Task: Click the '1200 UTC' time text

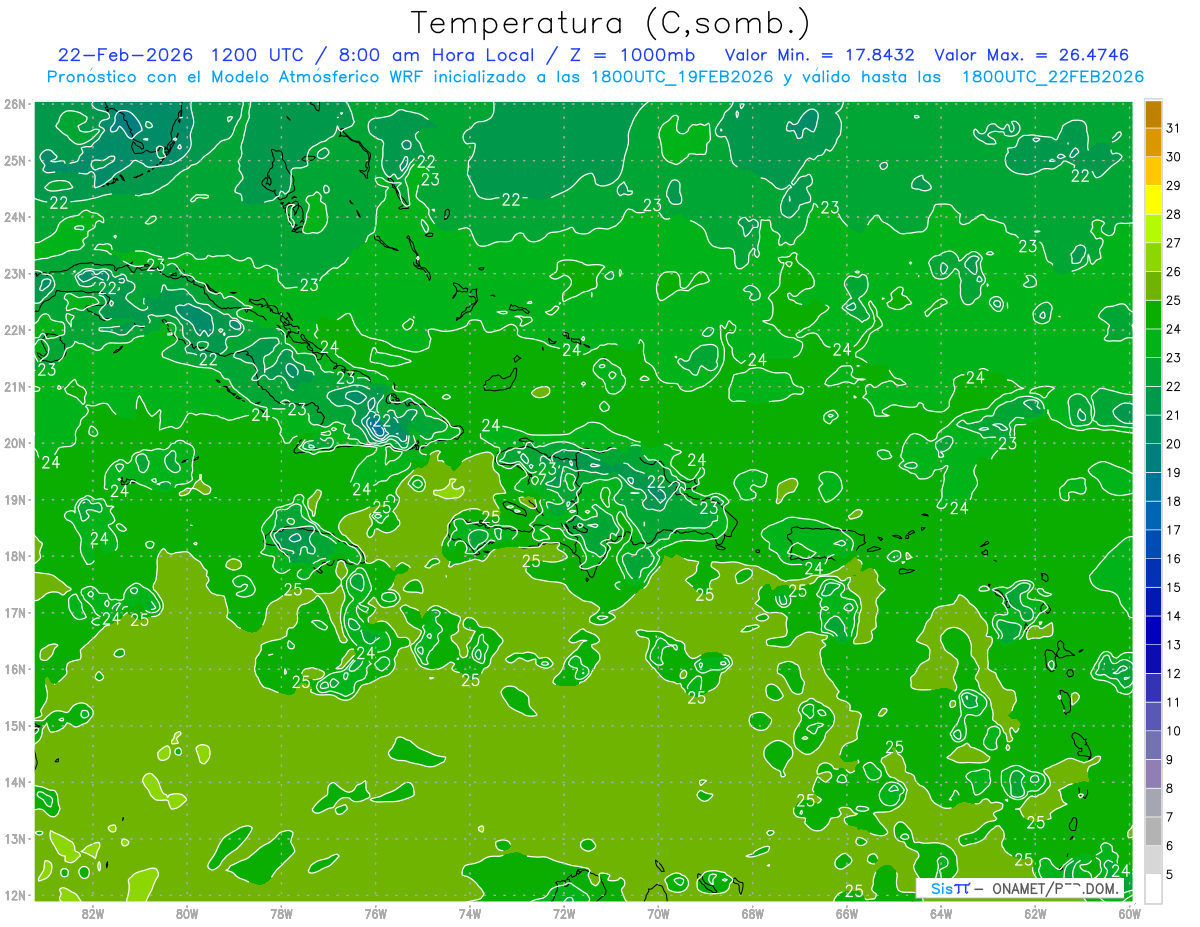Action: (x=258, y=55)
